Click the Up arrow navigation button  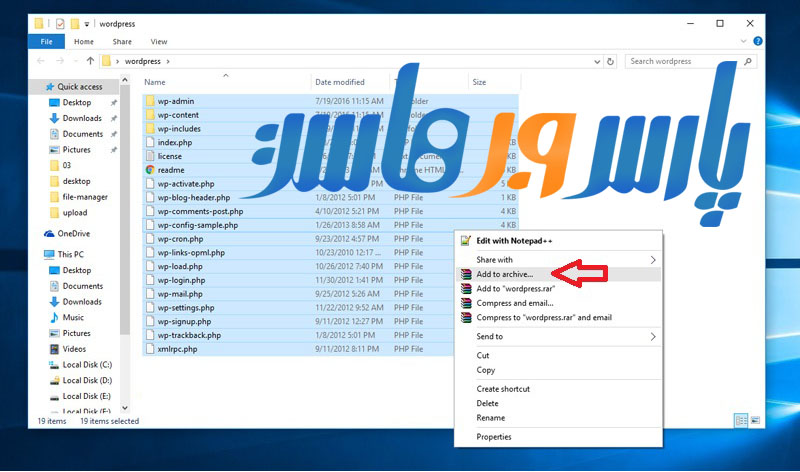coord(90,61)
